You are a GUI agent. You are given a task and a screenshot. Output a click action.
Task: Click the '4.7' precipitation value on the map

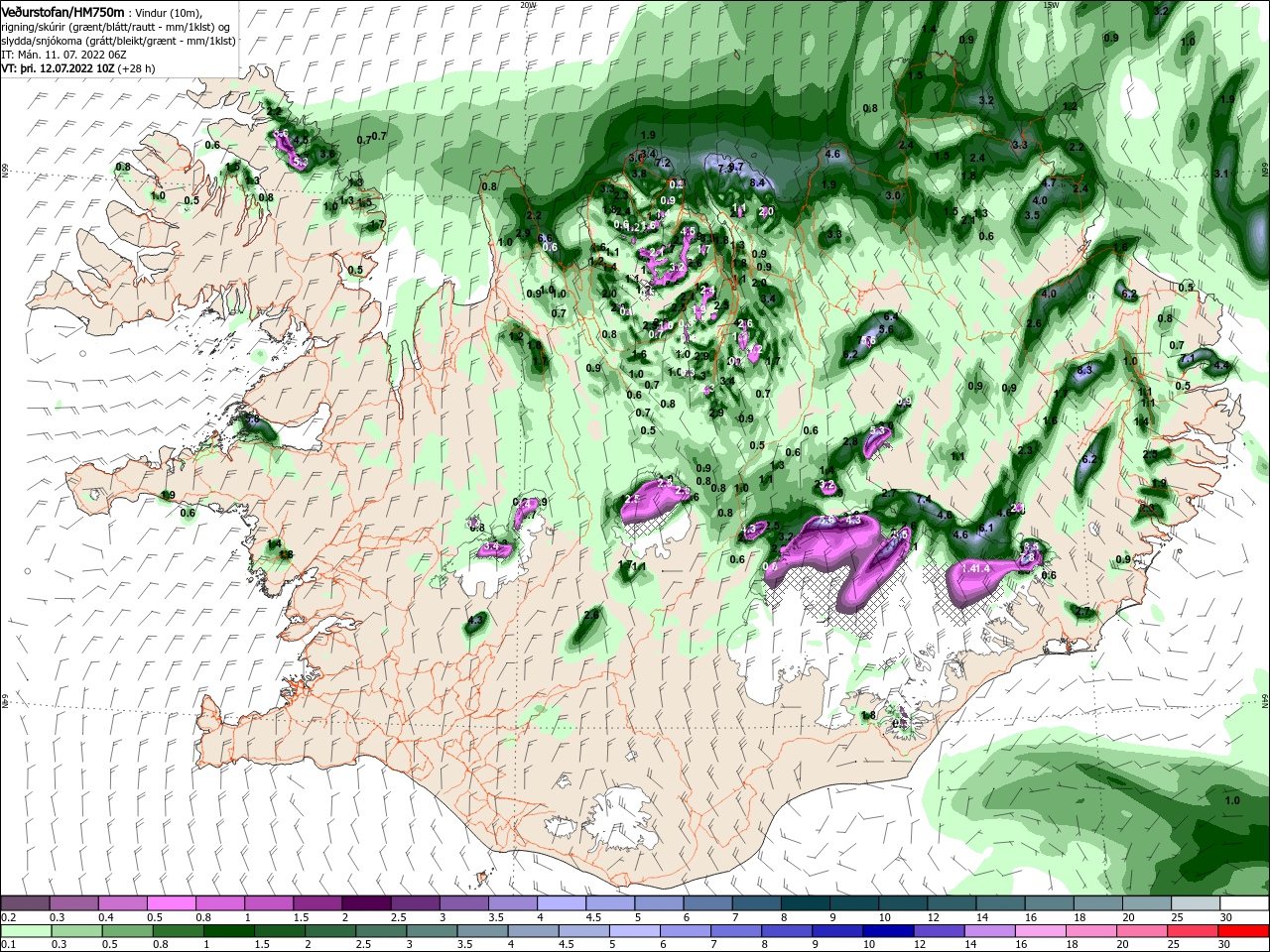(x=1050, y=183)
